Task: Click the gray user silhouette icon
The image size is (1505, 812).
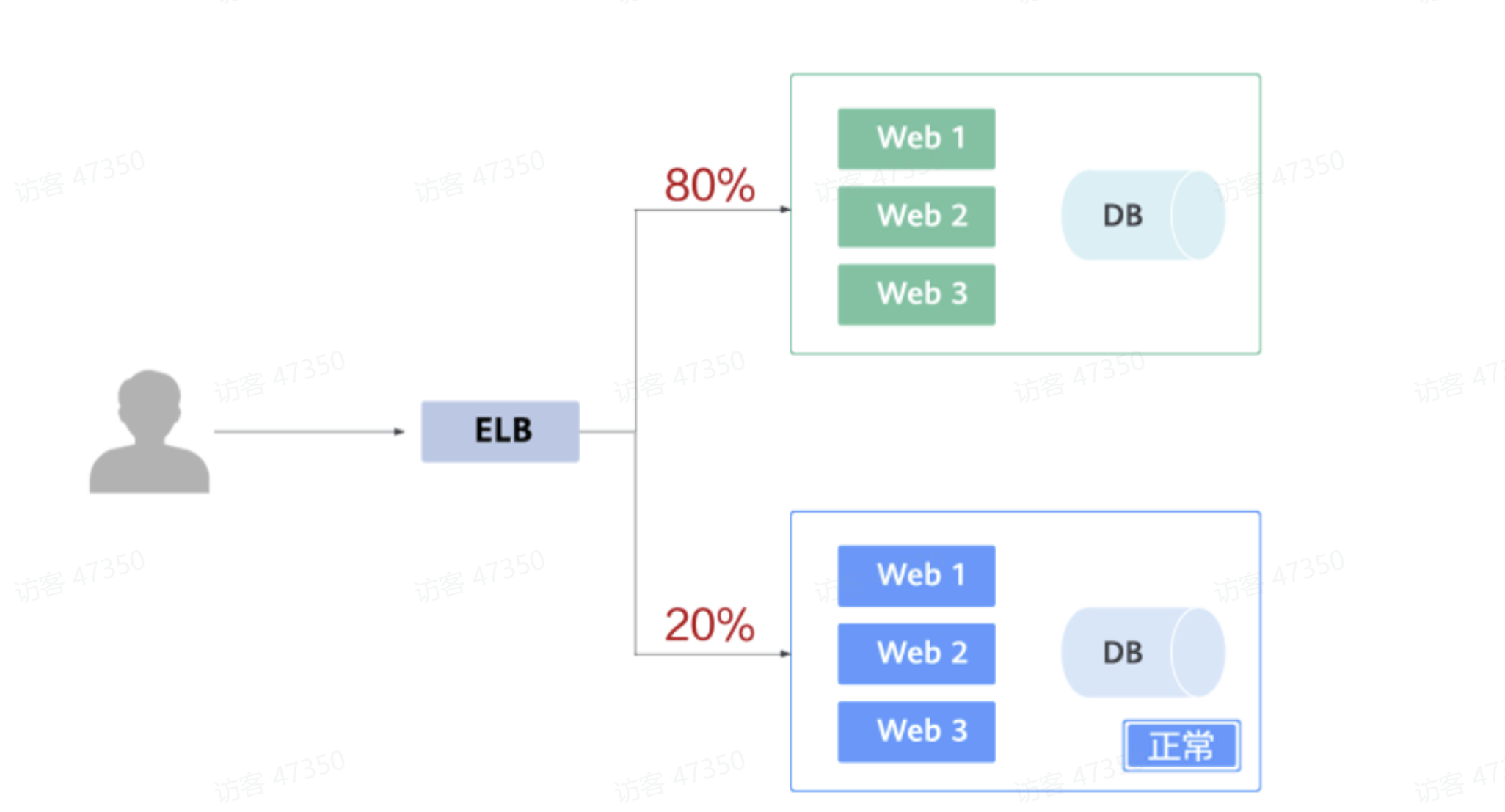Action: pyautogui.click(x=150, y=431)
